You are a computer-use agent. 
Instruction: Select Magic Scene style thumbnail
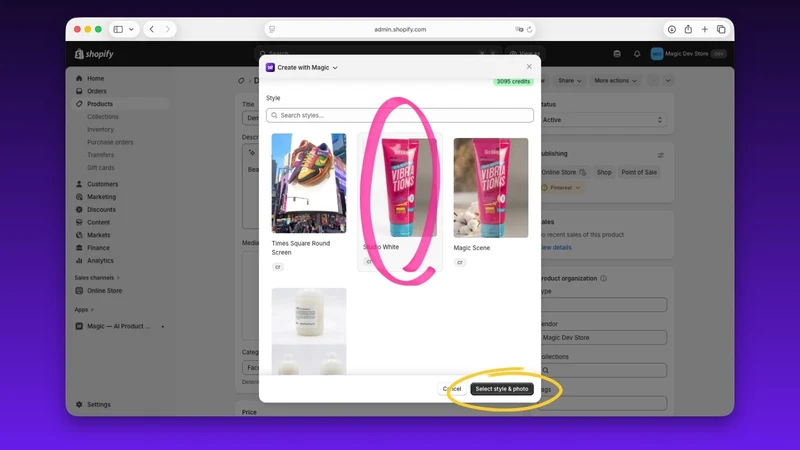coord(491,188)
